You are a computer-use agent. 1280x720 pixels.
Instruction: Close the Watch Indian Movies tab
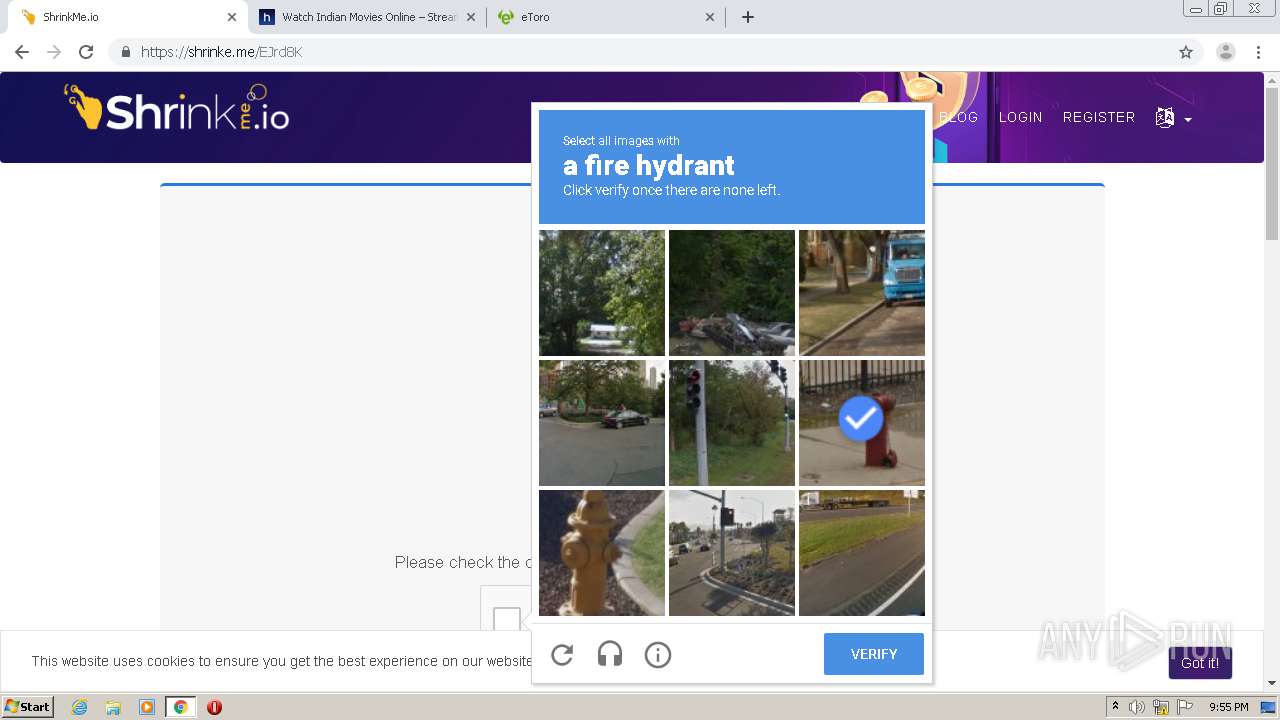tap(471, 17)
